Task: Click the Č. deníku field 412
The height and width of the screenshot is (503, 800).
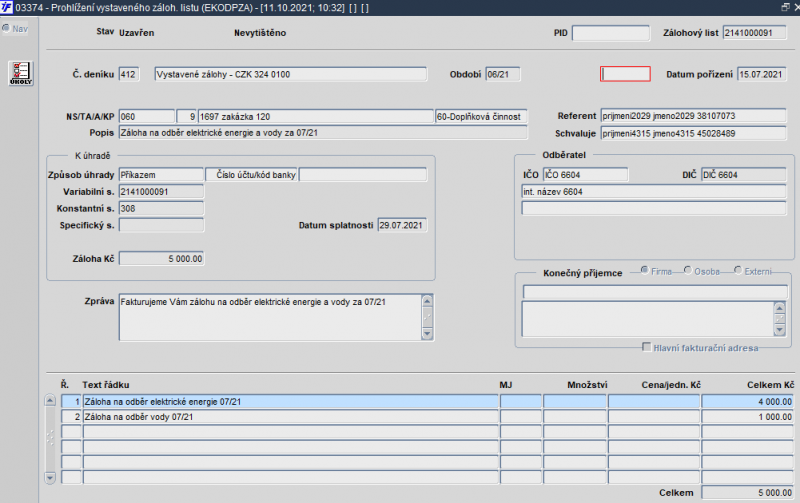Action: pyautogui.click(x=129, y=74)
